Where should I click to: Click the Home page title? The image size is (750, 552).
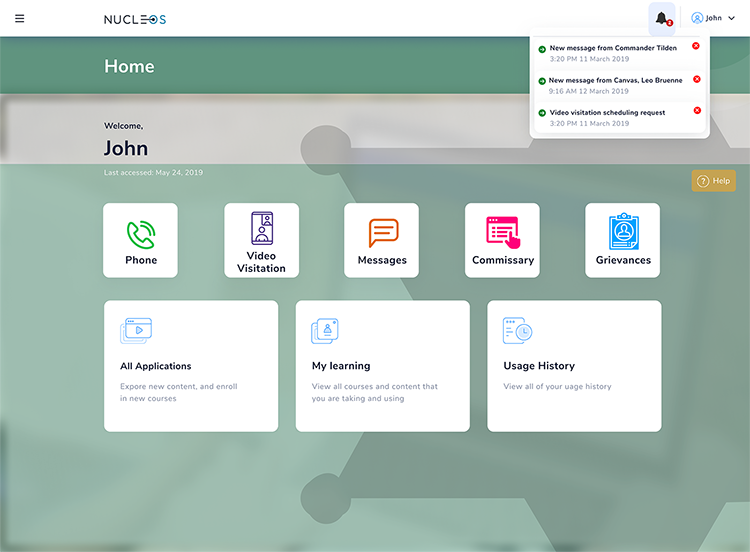(x=129, y=66)
